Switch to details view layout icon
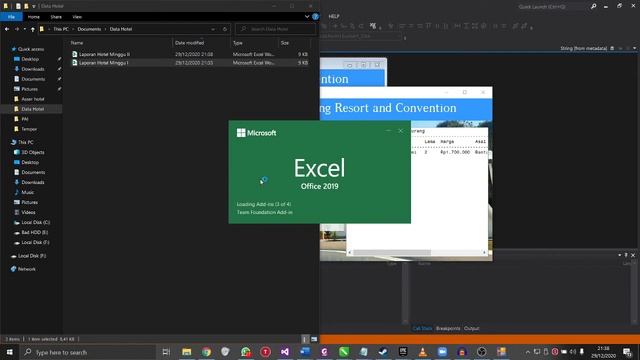The width and height of the screenshot is (640, 360). (x=305, y=339)
